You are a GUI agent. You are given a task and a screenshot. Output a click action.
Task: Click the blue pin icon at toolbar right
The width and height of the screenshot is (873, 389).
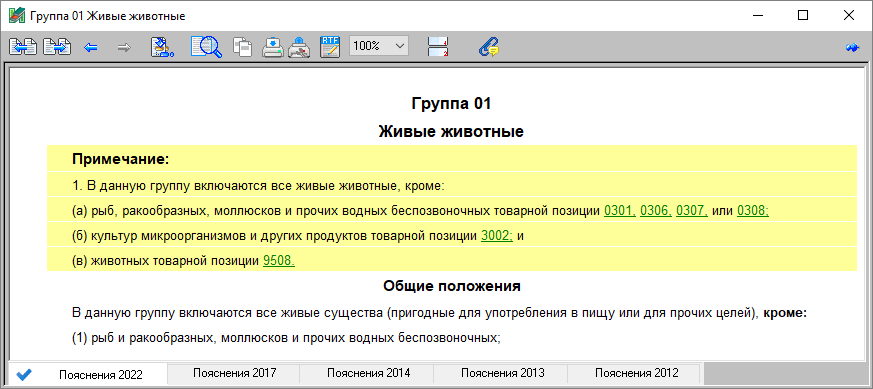852,48
